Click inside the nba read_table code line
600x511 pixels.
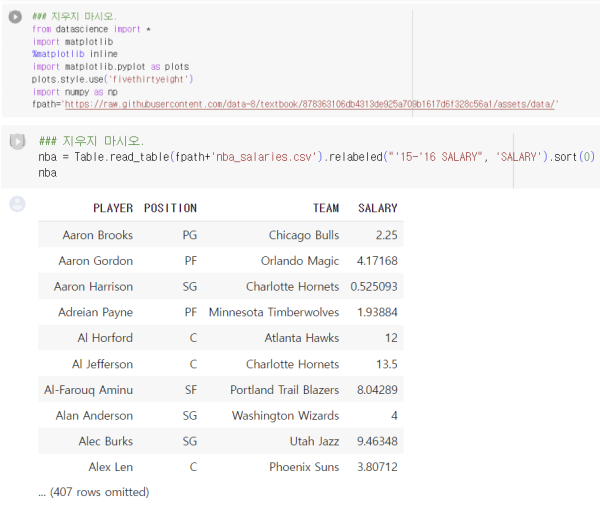click(x=316, y=157)
